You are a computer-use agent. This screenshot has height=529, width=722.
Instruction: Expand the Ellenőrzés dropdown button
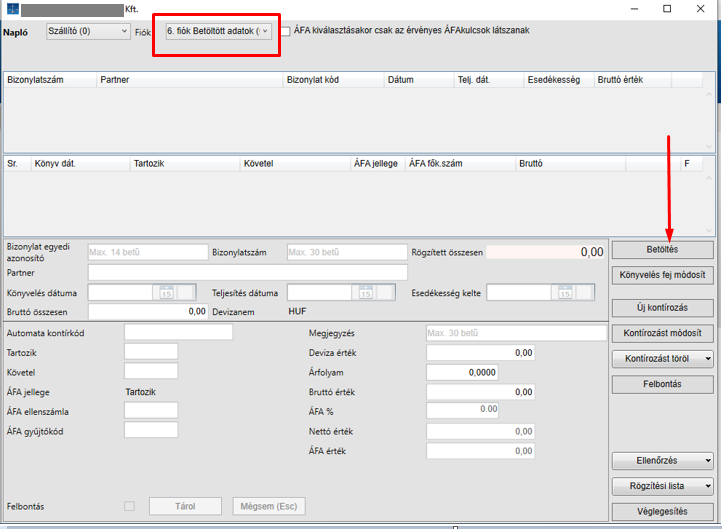[x=663, y=460]
